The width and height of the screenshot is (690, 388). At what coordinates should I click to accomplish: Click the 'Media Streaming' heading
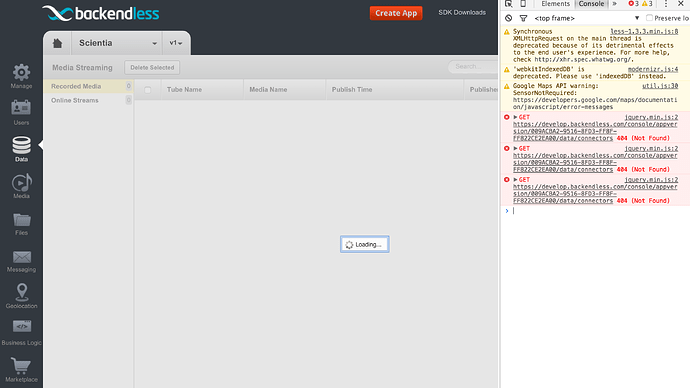tap(82, 67)
